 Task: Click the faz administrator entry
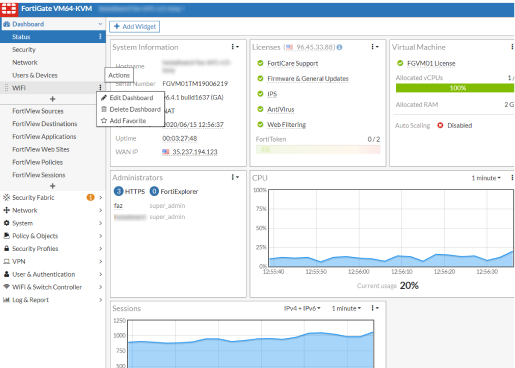point(118,206)
